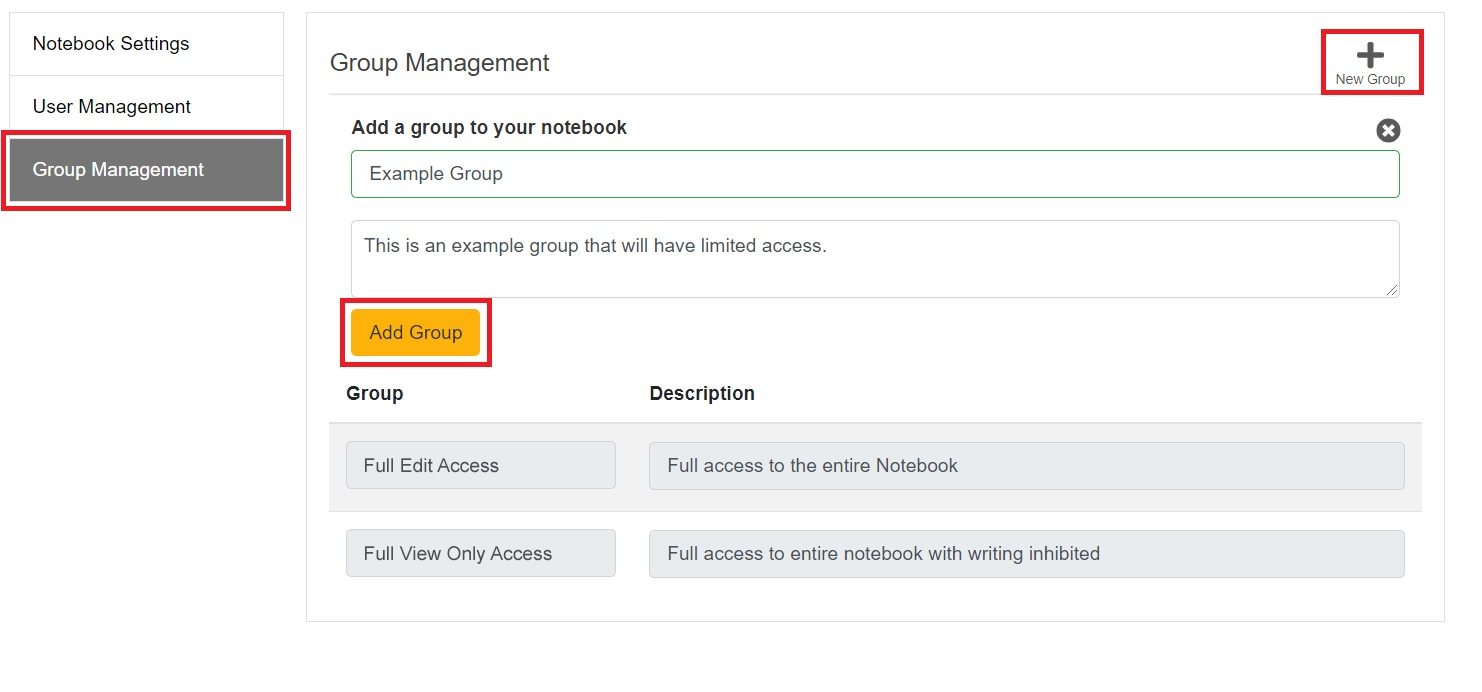Focus the Example Group name field
This screenshot has width=1482, height=692.
pos(875,174)
